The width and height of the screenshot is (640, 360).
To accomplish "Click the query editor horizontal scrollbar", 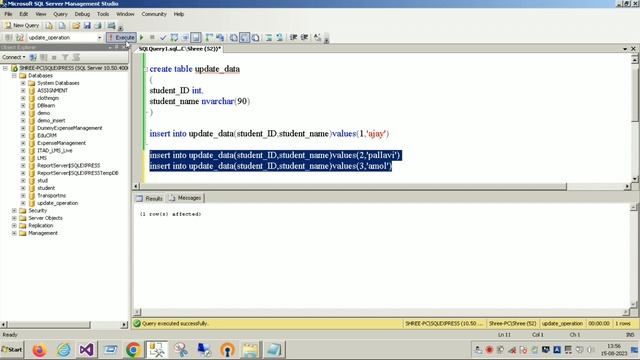I will pos(381,187).
